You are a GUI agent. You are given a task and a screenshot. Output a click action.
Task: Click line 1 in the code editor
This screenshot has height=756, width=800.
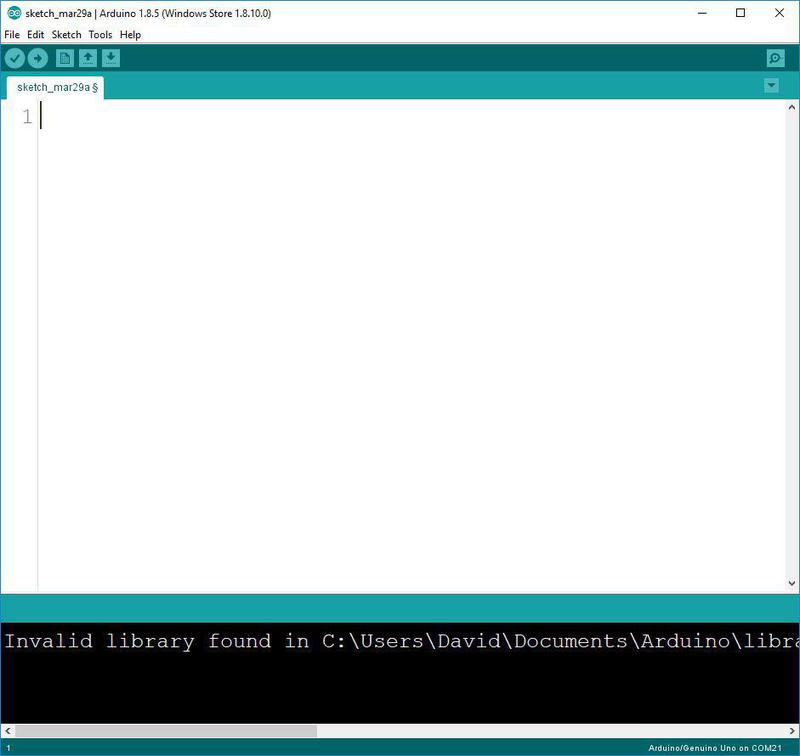412,116
